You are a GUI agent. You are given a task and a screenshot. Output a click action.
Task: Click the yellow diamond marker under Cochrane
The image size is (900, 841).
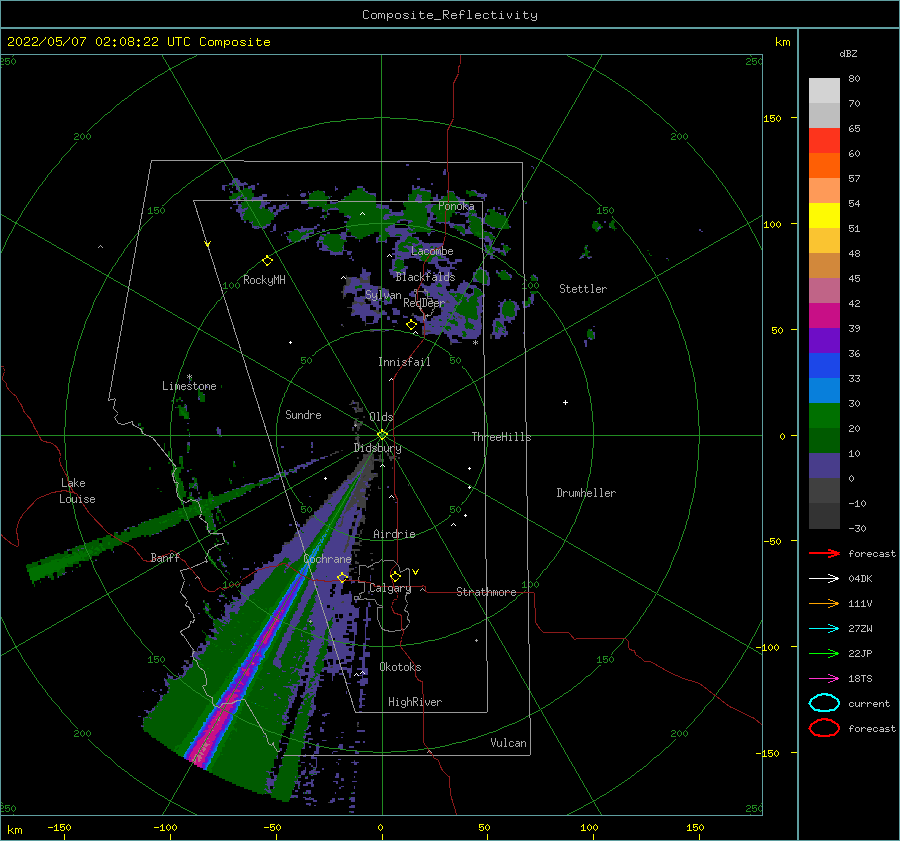pos(342,577)
